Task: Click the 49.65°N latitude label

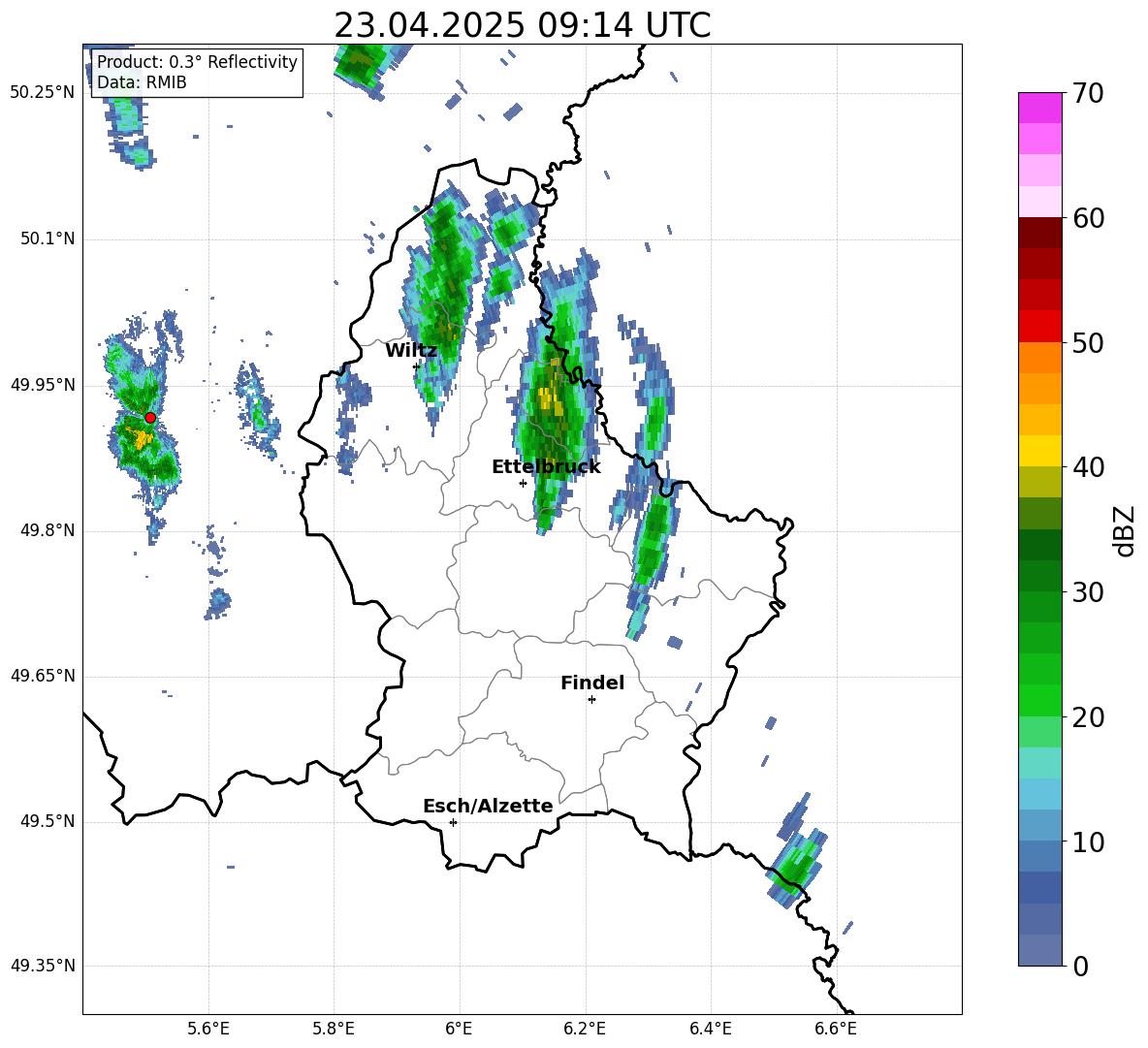Action: (43, 676)
